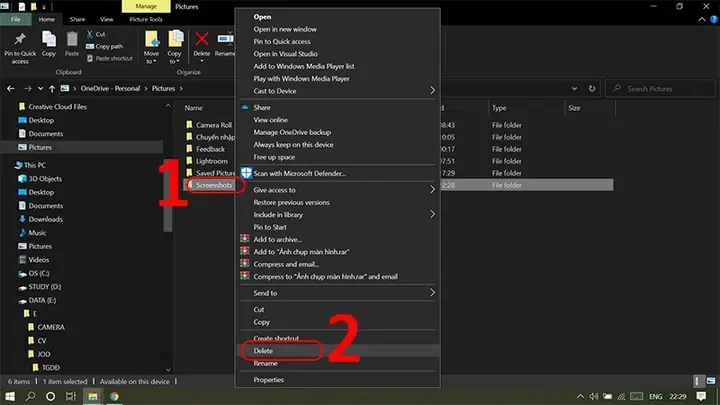
Task: Focus the Search Pictures box
Action: tap(660, 89)
